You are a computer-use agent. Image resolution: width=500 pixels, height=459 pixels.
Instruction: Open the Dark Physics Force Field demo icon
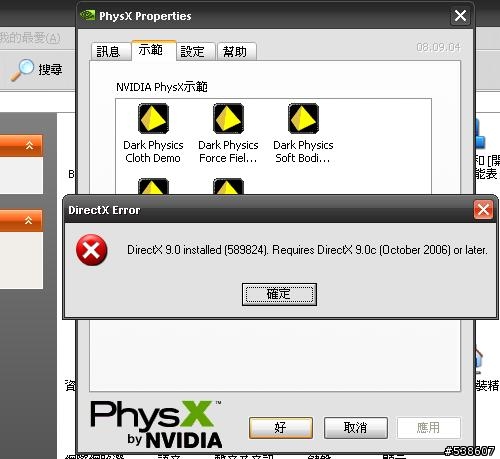[x=228, y=118]
